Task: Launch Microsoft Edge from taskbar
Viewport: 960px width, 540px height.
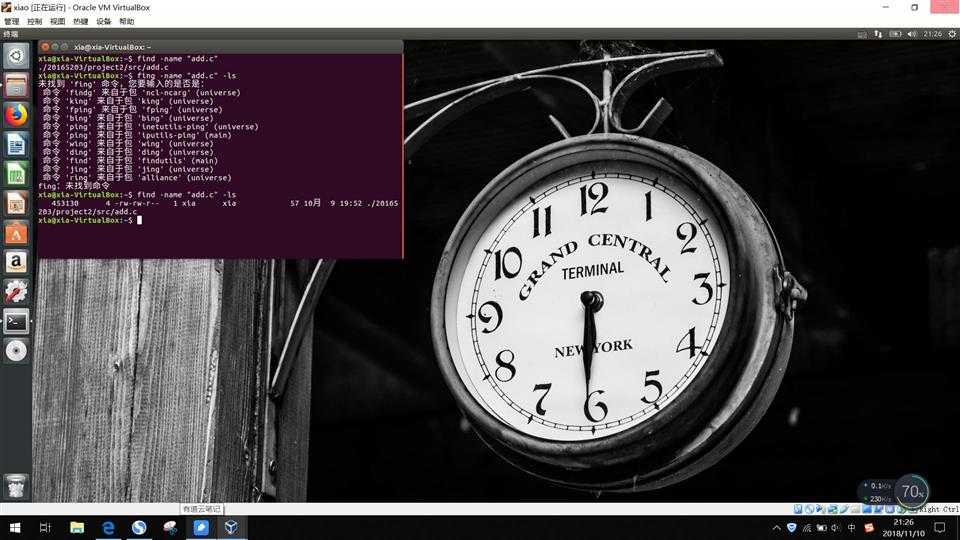Action: (108, 527)
